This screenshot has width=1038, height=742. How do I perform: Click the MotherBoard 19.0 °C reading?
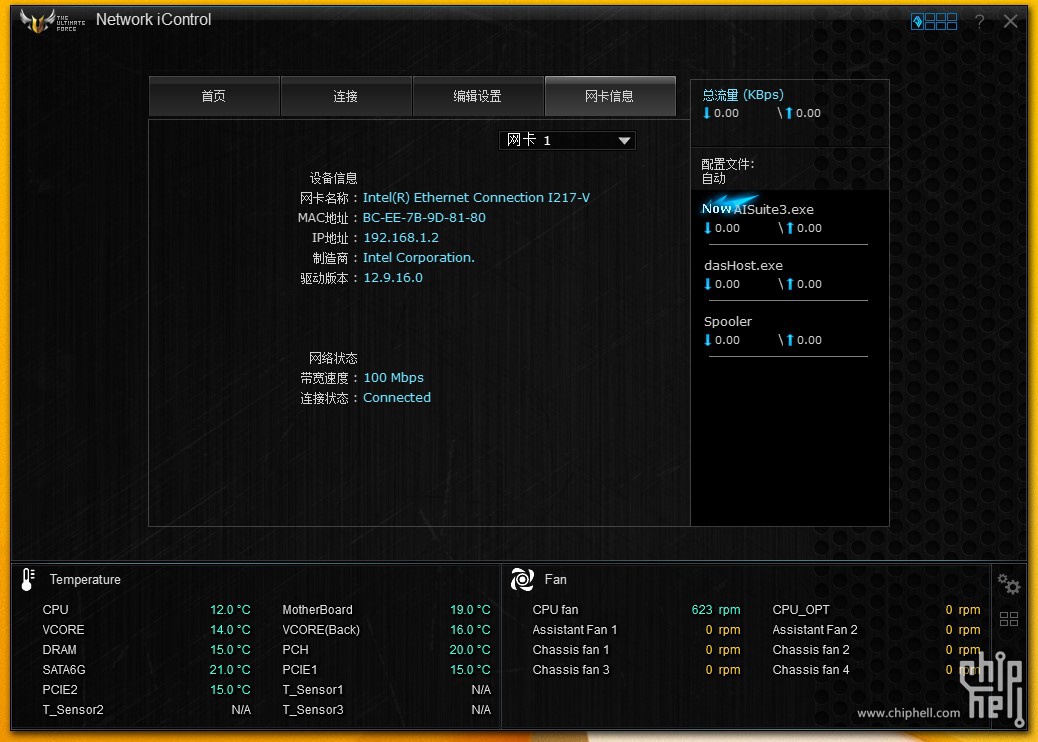pos(471,610)
